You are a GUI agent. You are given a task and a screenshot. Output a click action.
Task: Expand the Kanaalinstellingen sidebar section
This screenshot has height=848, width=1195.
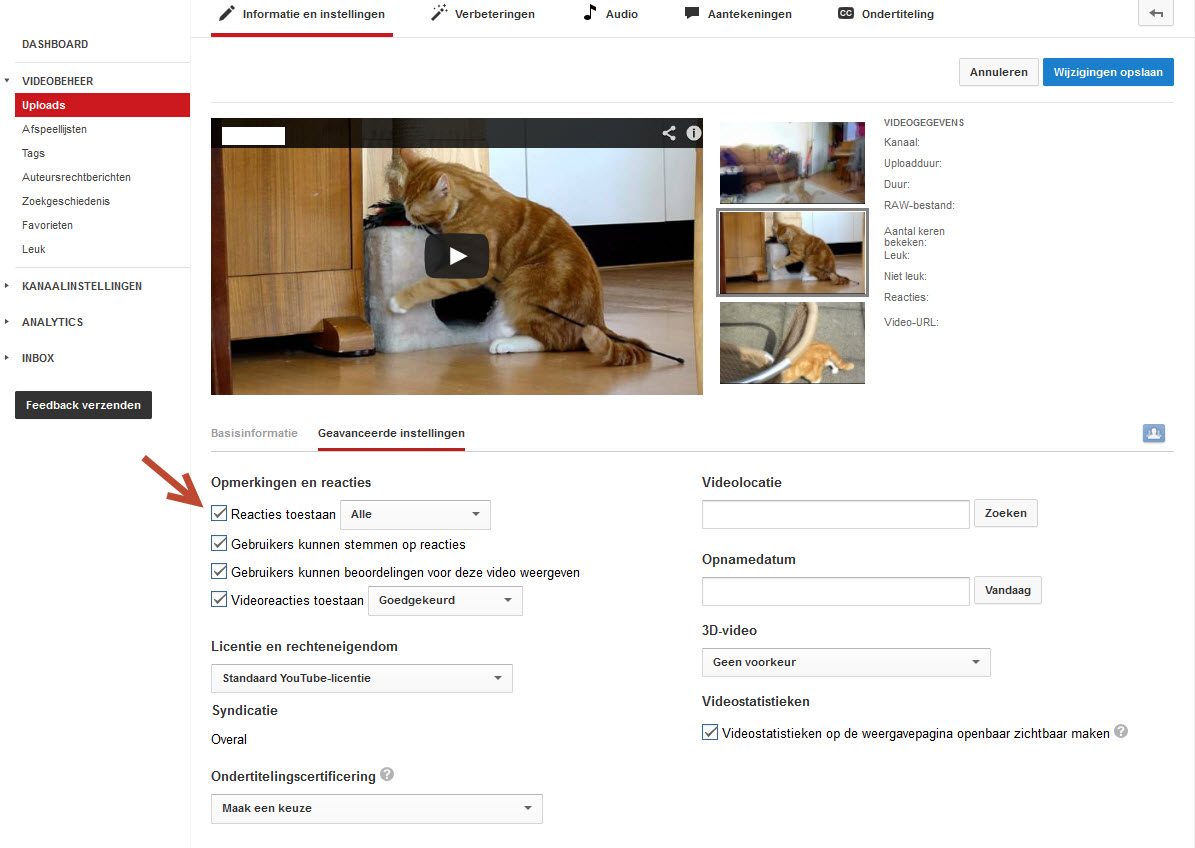coord(81,286)
